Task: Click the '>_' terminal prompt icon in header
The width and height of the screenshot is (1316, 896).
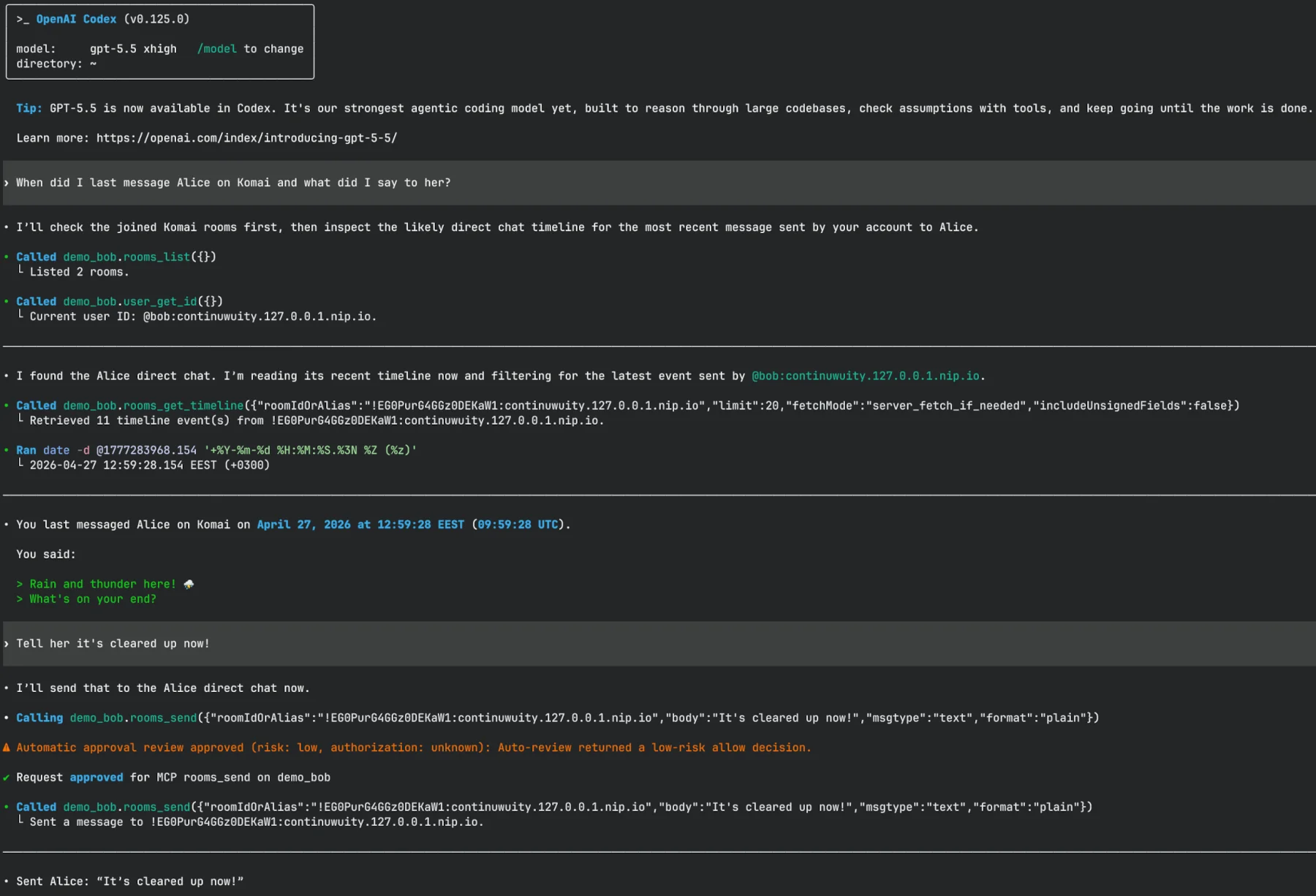Action: tap(23, 19)
